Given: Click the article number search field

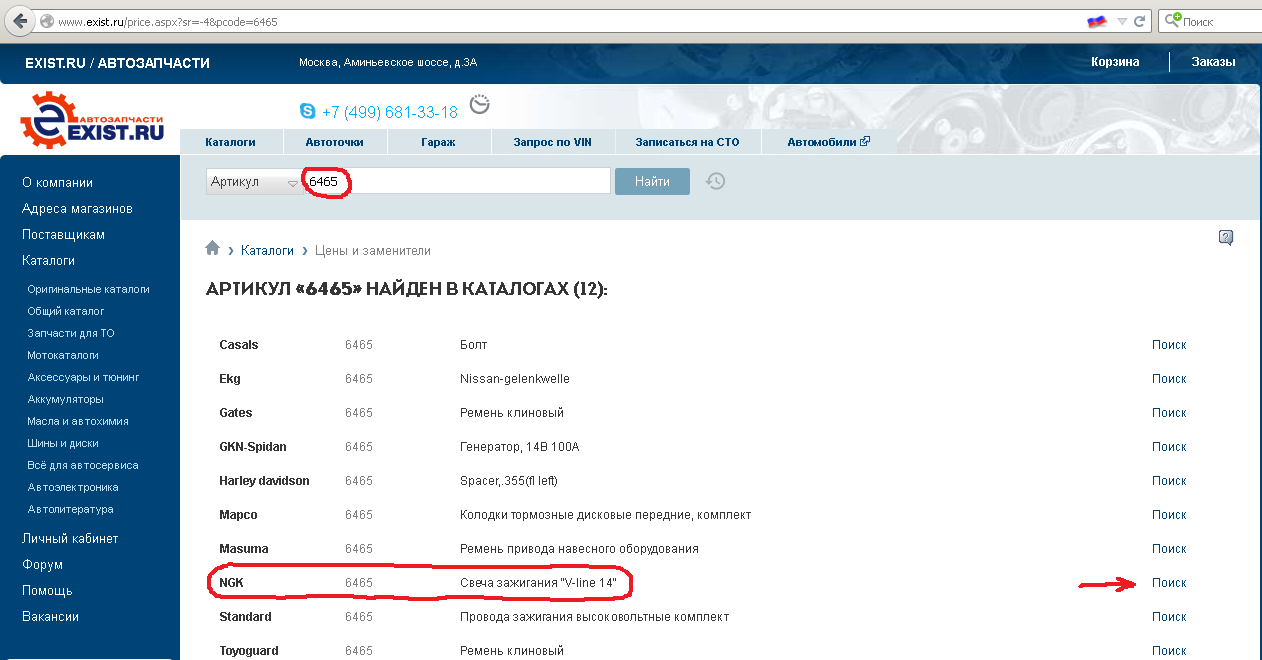Looking at the screenshot, I should (x=470, y=181).
